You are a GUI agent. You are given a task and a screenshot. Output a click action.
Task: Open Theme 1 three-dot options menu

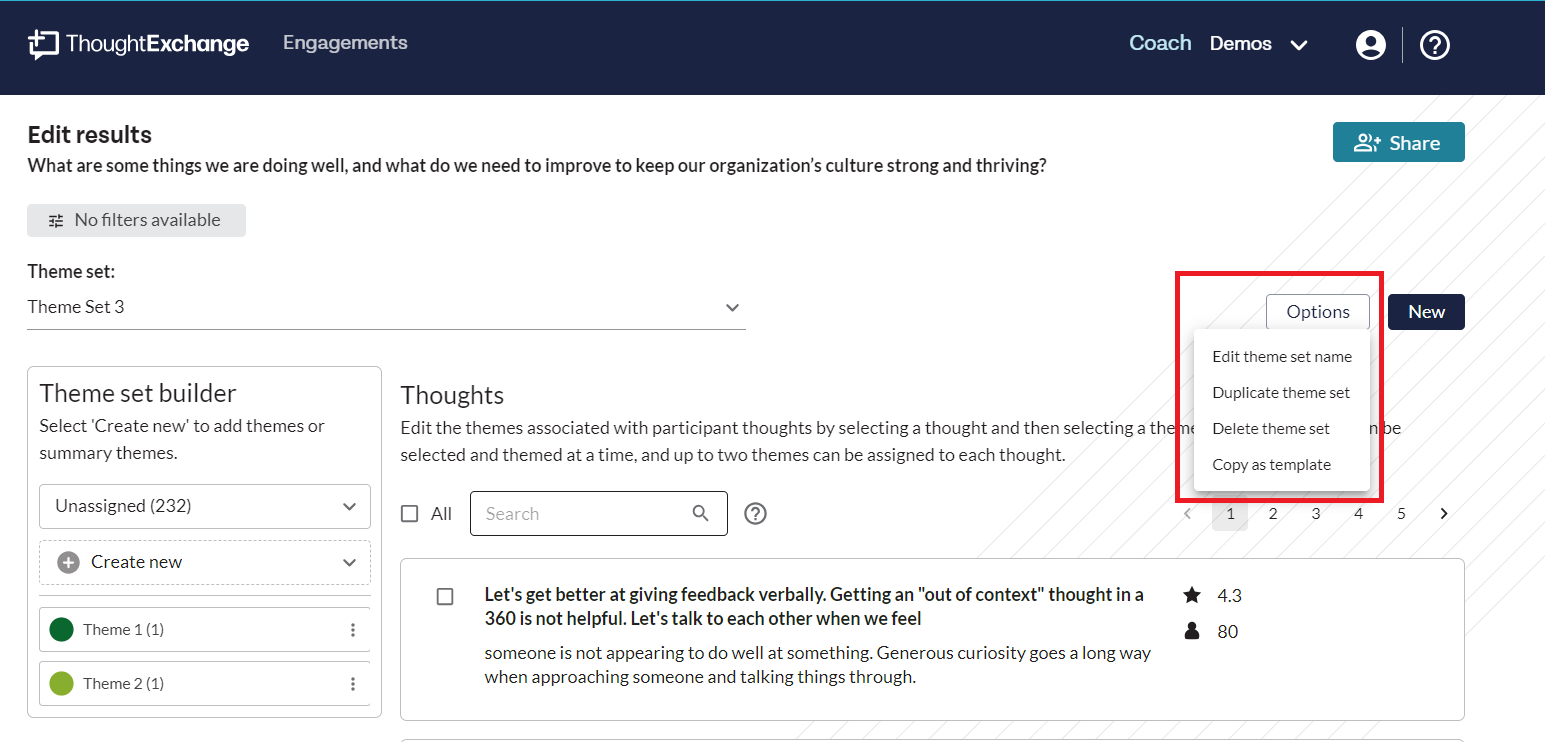point(353,630)
